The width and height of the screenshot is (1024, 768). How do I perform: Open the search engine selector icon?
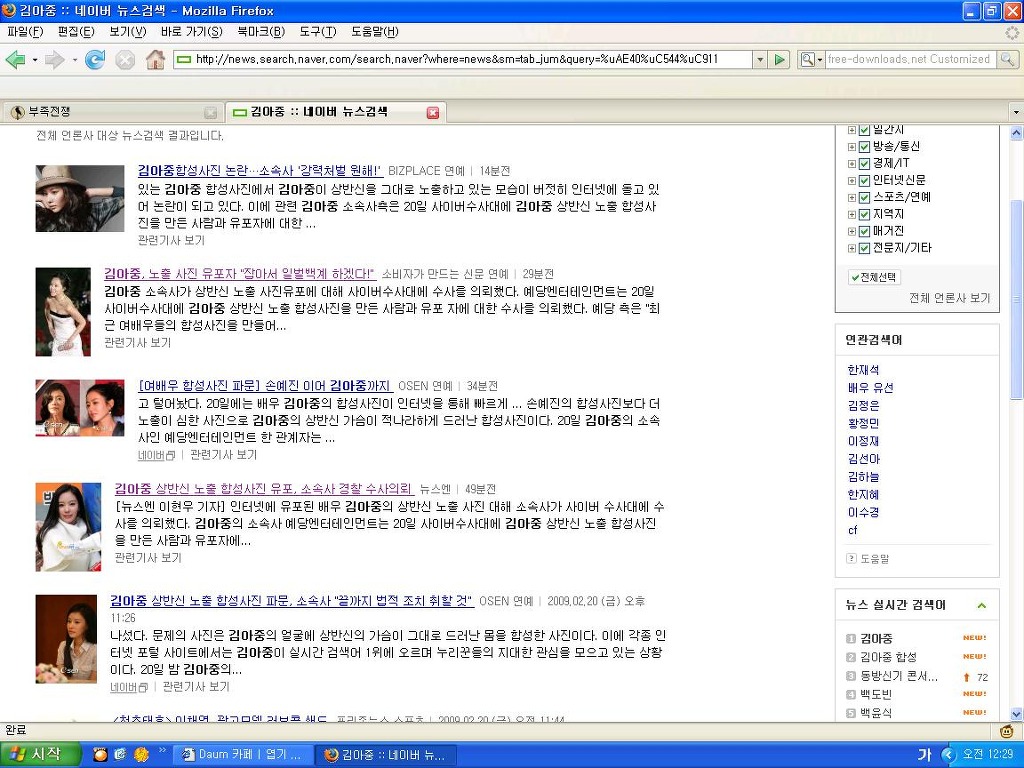point(811,59)
